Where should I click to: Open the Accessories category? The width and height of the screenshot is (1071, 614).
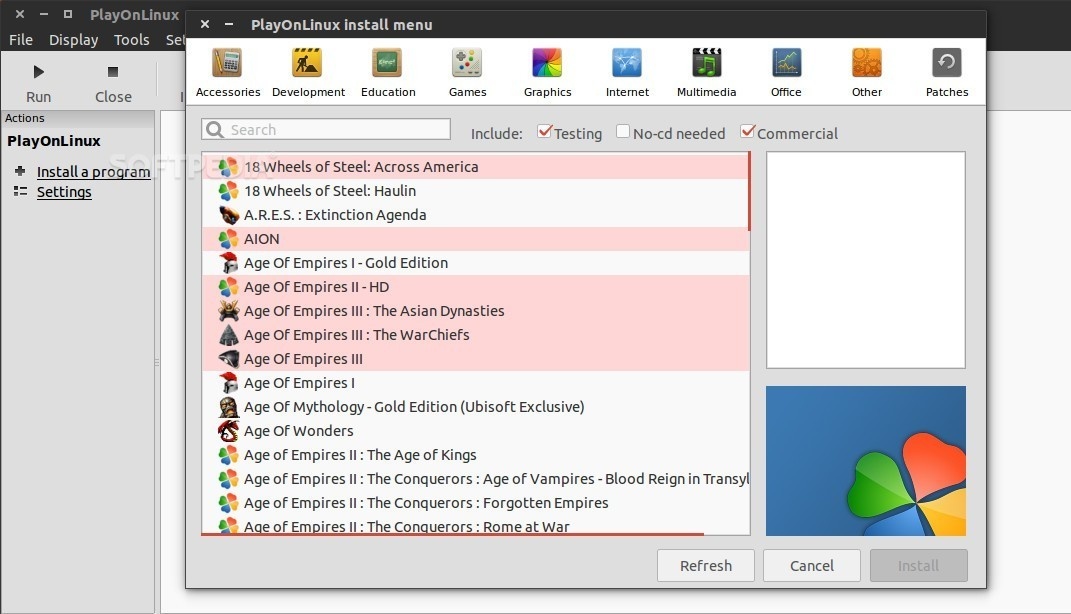tap(227, 72)
